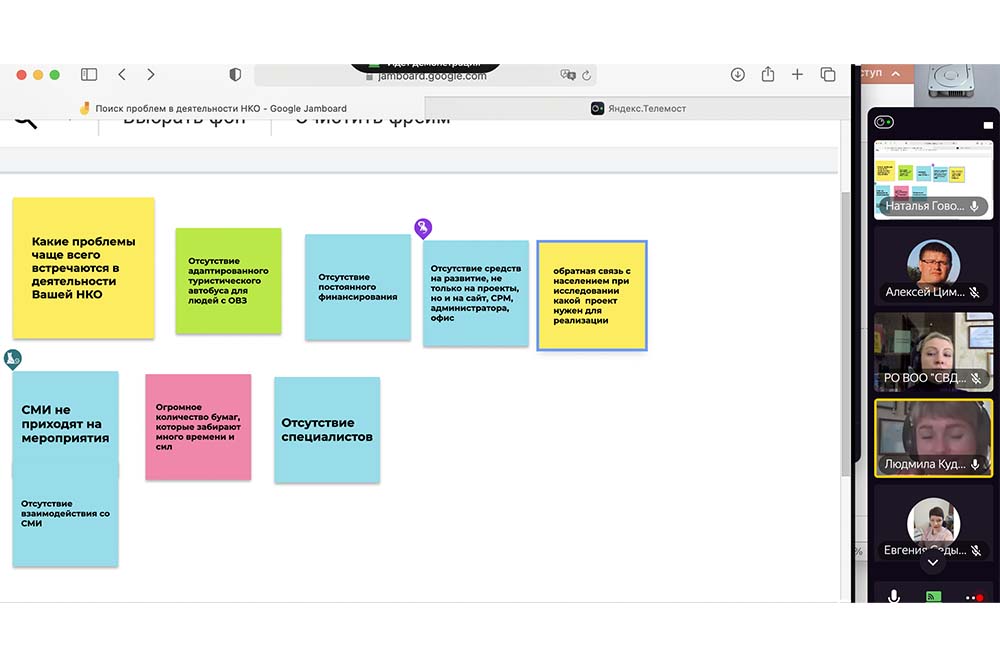Toggle the microphone in the Telemost bar
1000x667 pixels.
[894, 596]
